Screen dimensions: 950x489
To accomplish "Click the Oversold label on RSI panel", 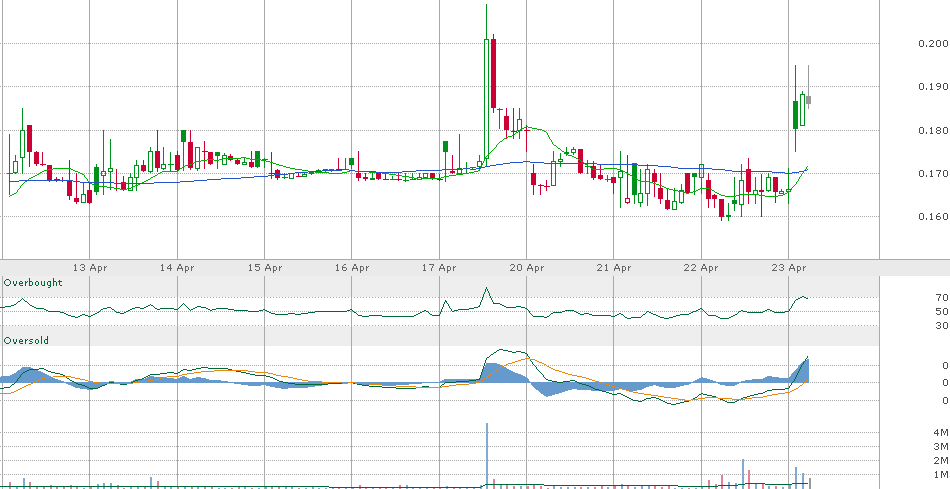I will point(26,341).
